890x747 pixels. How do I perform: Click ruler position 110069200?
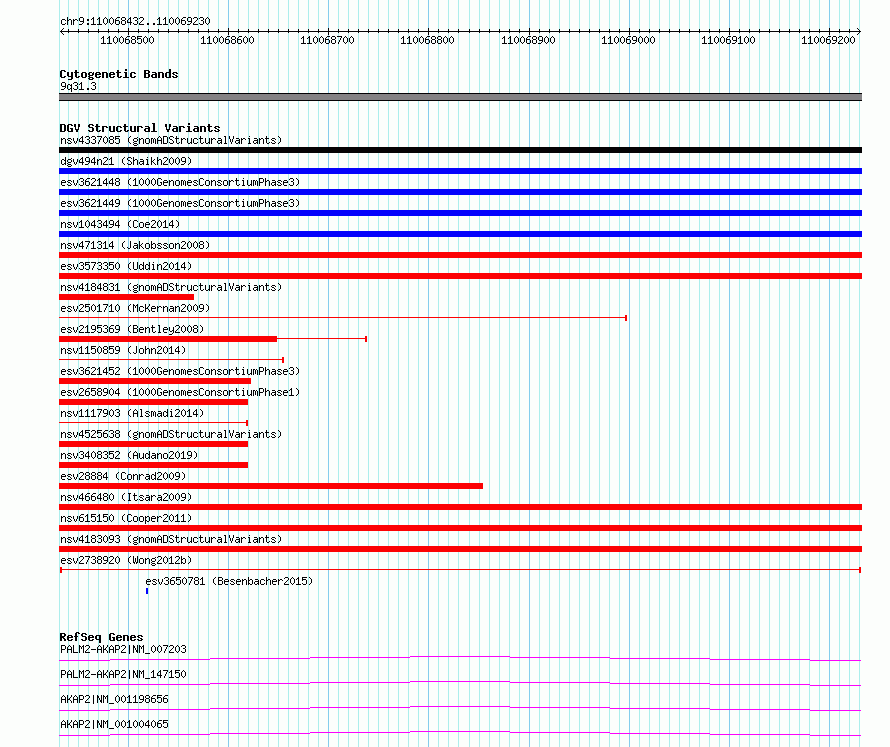coord(828,40)
